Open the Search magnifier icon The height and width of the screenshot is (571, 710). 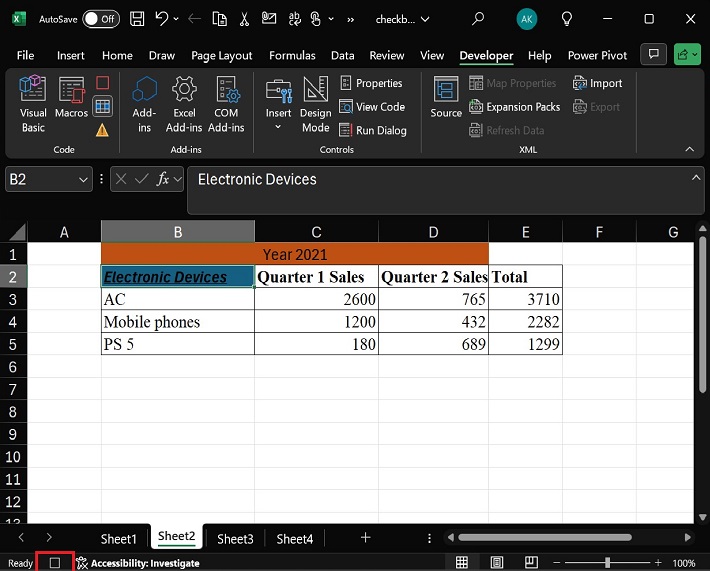[x=478, y=19]
